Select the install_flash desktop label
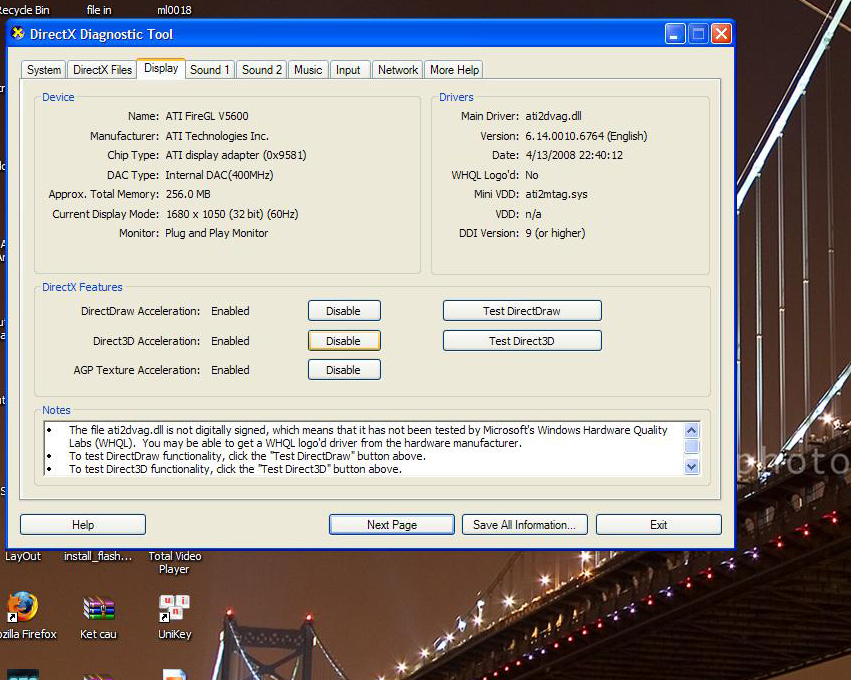Viewport: 851px width, 680px height. [x=98, y=556]
